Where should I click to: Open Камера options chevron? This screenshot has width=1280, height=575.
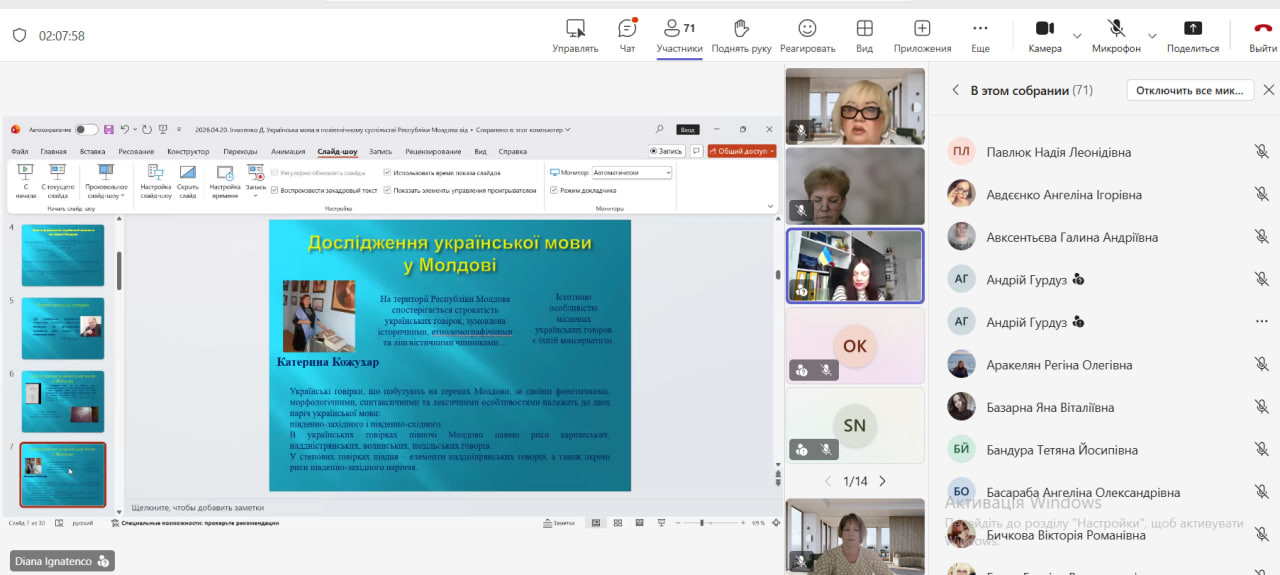(1077, 35)
